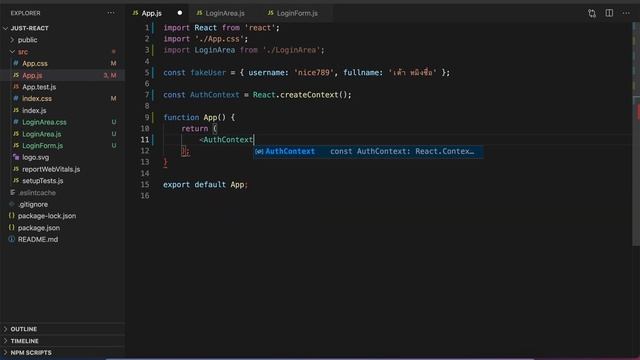The height and width of the screenshot is (360, 640).
Task: Click the CSS hash icon of App.css
Action: coord(16,63)
